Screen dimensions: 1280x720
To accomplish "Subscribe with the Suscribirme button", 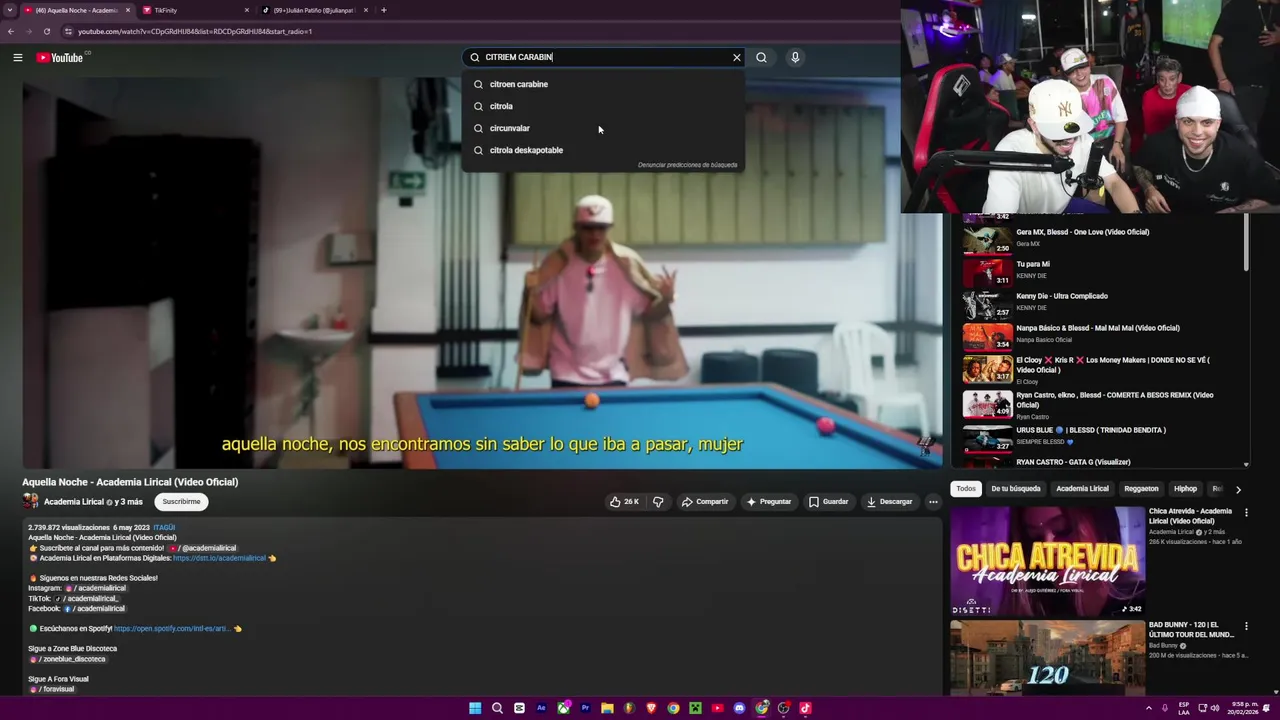I will pos(182,502).
